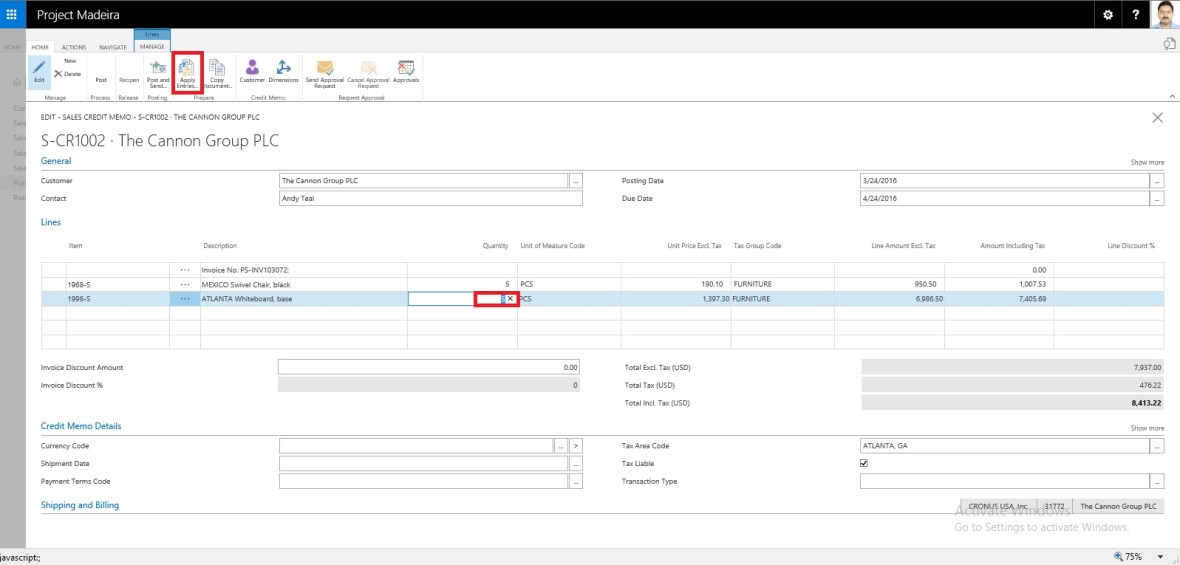The image size is (1180, 565).
Task: Click Show more in General section
Action: tap(1147, 162)
